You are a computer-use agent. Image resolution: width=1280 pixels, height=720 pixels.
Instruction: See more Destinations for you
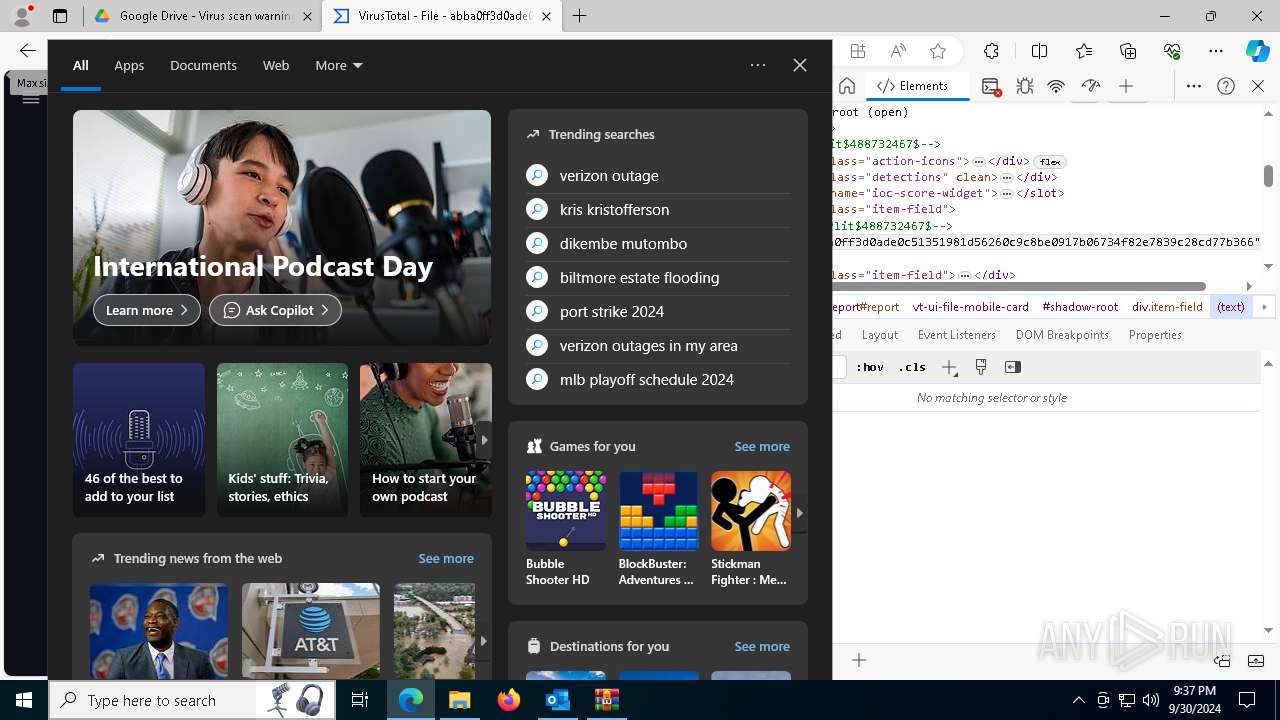pyautogui.click(x=762, y=646)
